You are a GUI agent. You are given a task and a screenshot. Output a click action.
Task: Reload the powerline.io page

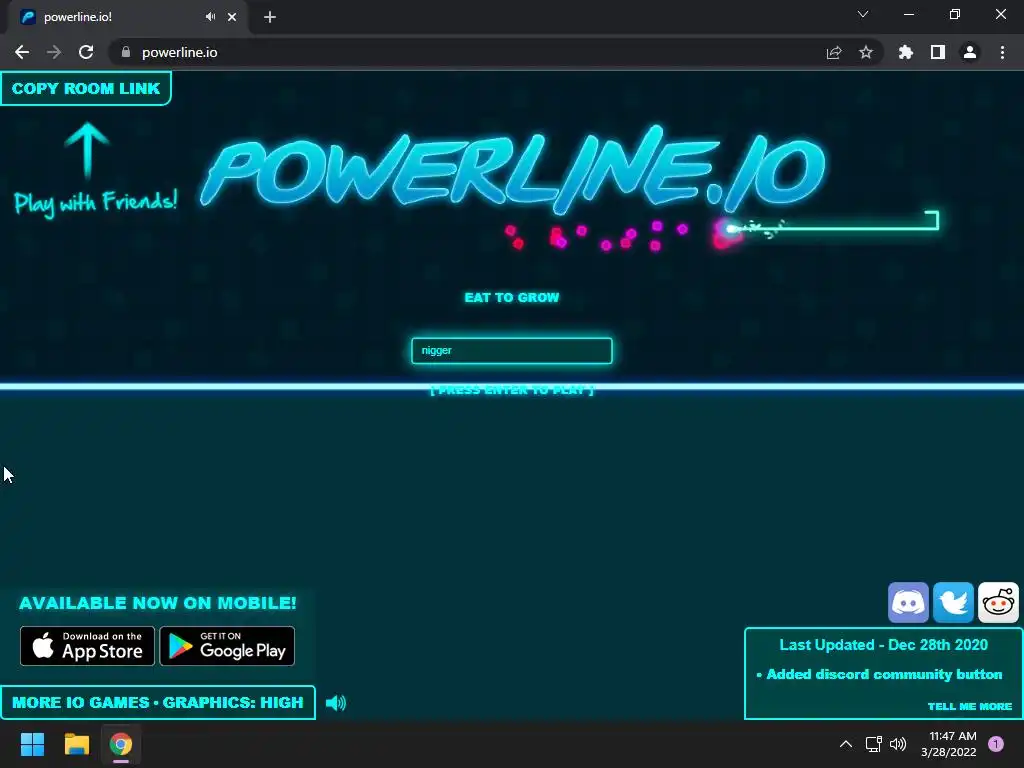[86, 52]
